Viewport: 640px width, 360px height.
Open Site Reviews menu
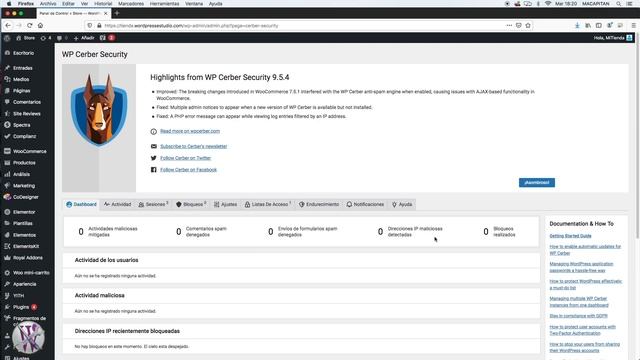pyautogui.click(x=27, y=113)
